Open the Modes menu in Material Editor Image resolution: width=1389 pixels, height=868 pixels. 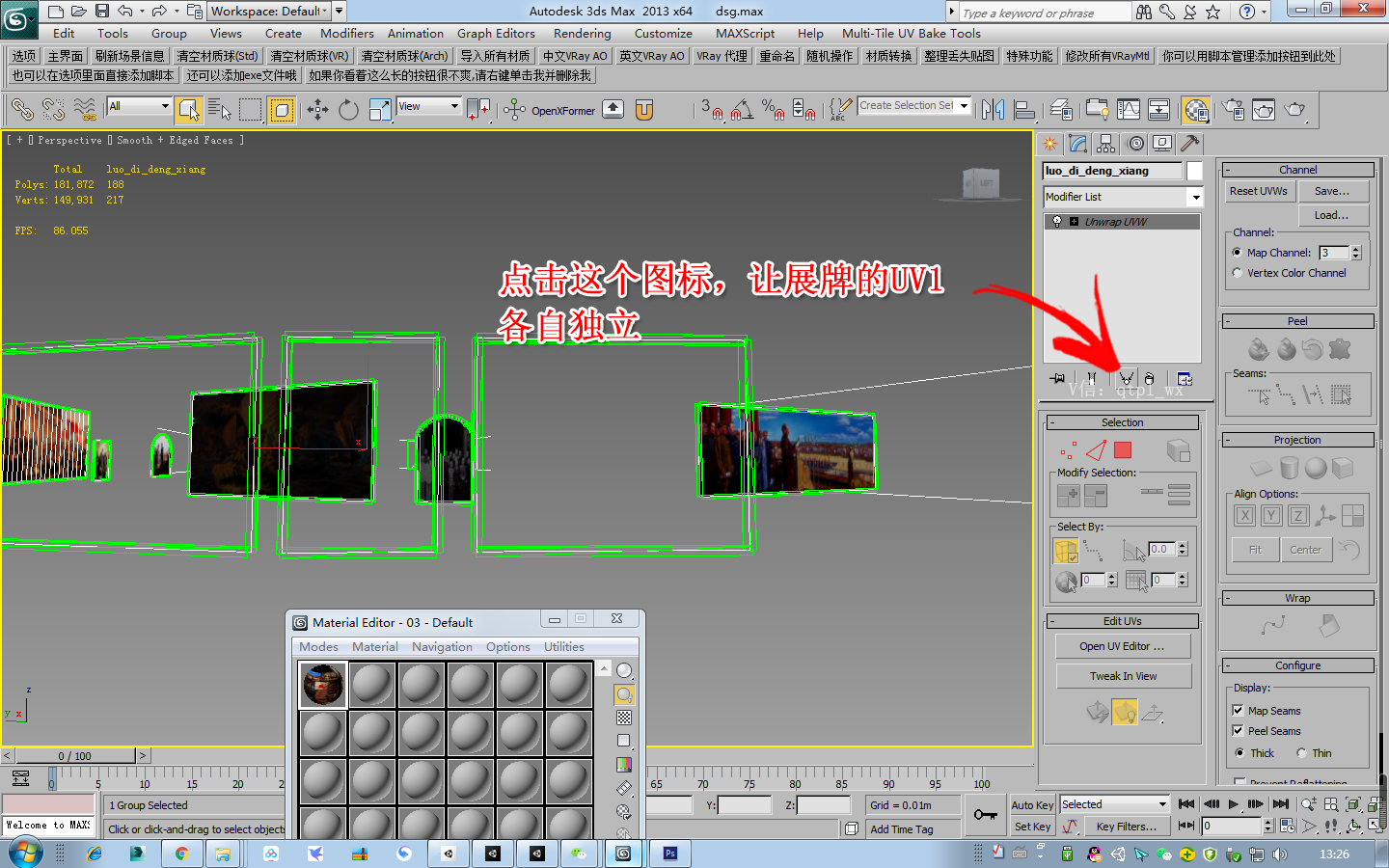[x=319, y=647]
